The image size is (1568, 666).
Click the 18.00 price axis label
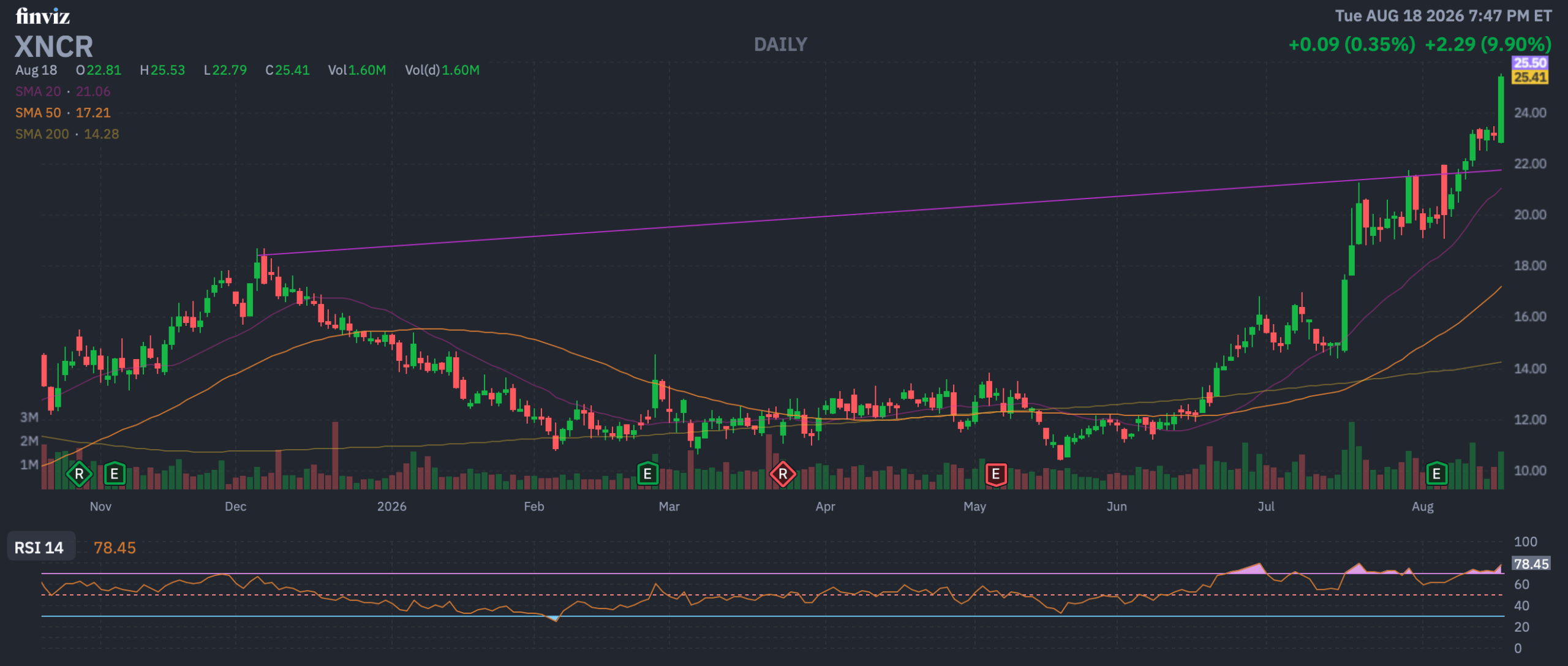click(1530, 265)
